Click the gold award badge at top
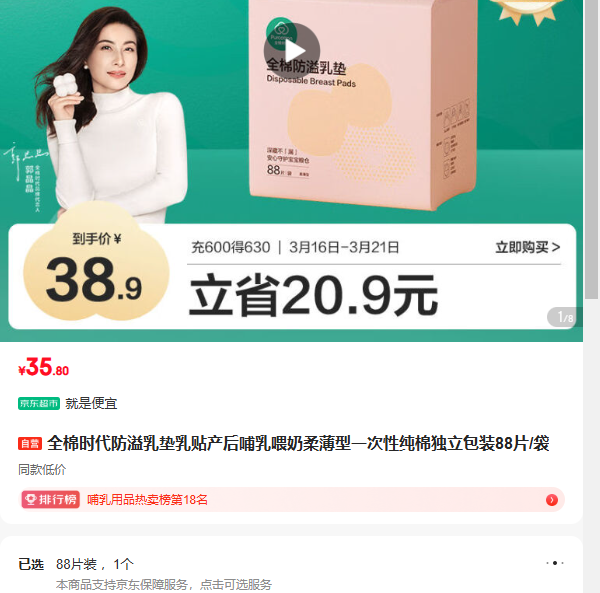 coord(527,11)
